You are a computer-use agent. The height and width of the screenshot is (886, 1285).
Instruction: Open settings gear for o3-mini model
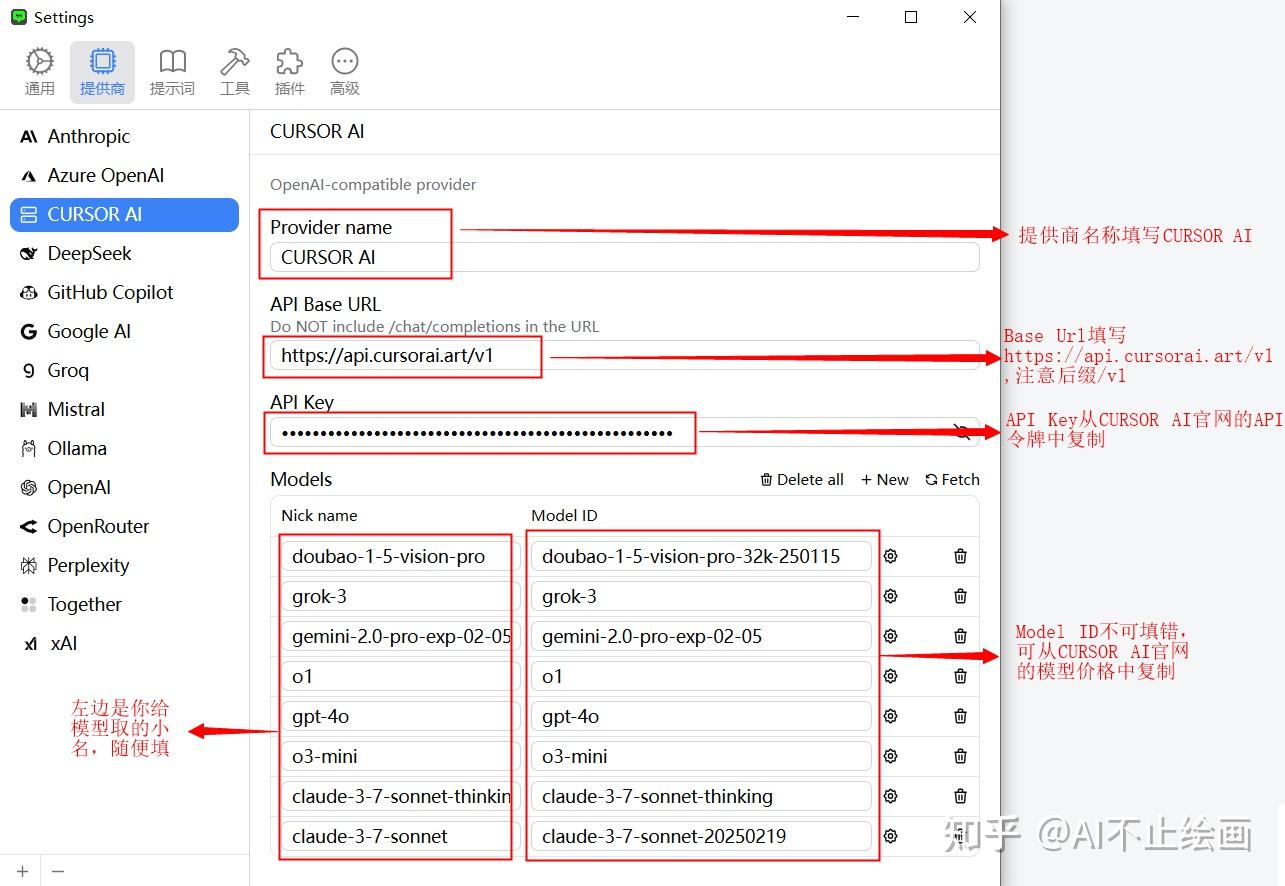890,756
